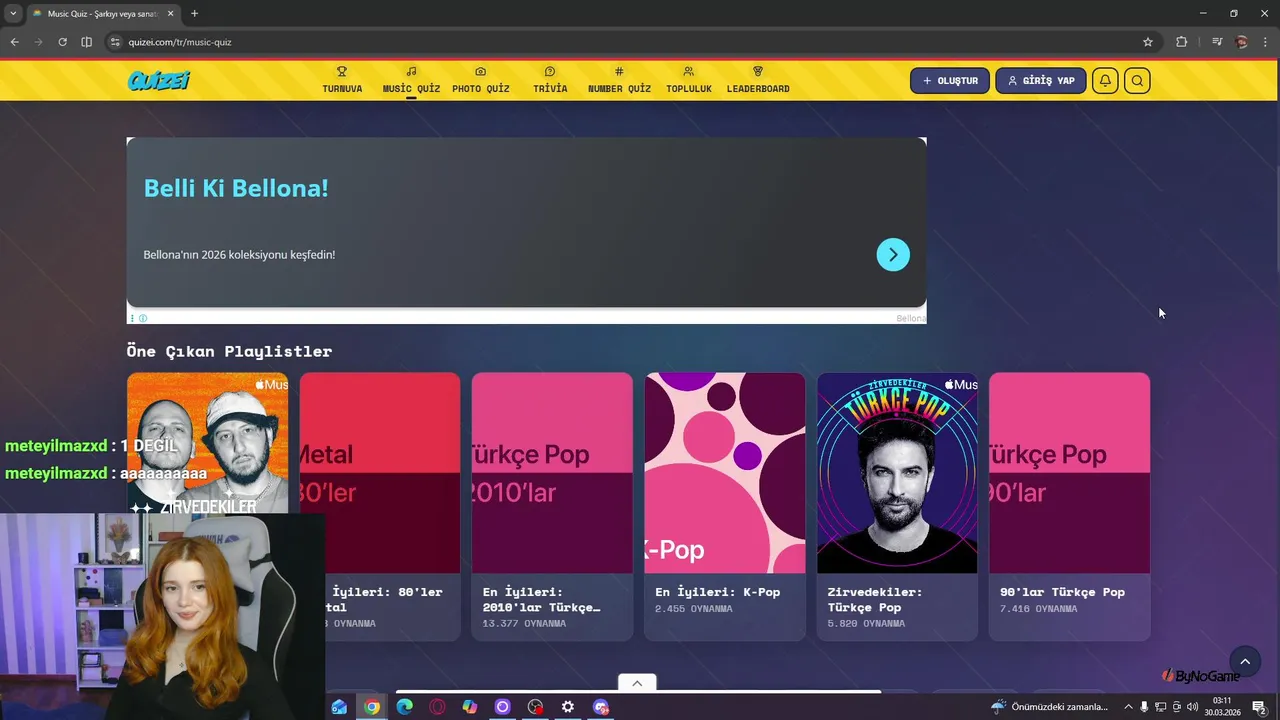1280x720 pixels.
Task: Open the K-Pop playlist cover
Action: point(725,473)
